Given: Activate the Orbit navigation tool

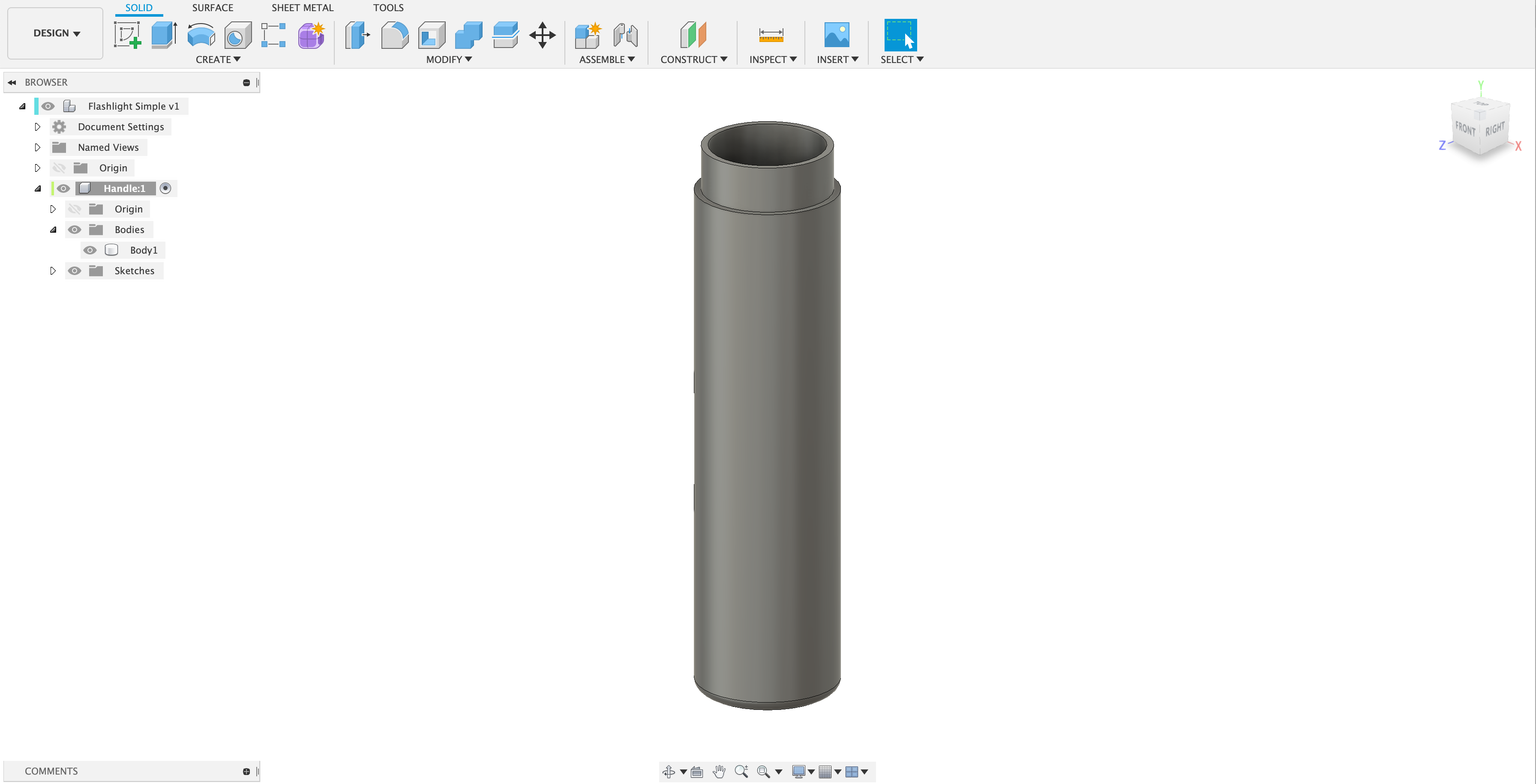Looking at the screenshot, I should pyautogui.click(x=669, y=772).
